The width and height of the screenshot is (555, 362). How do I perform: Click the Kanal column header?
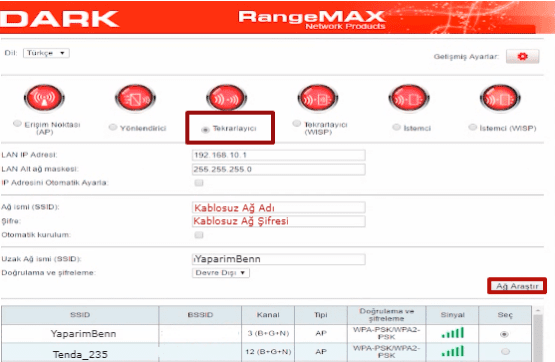click(268, 315)
